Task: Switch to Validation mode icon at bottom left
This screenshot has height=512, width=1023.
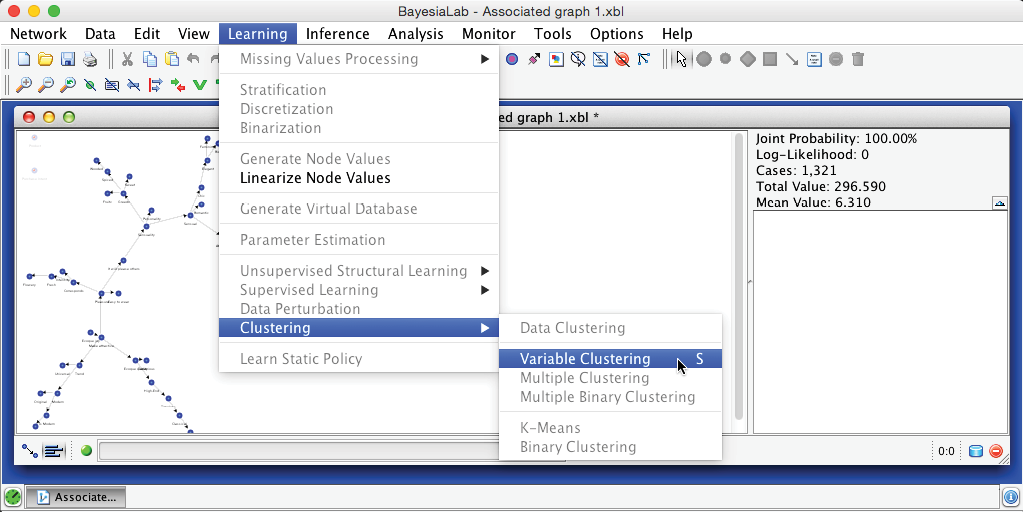Action: pos(53,451)
